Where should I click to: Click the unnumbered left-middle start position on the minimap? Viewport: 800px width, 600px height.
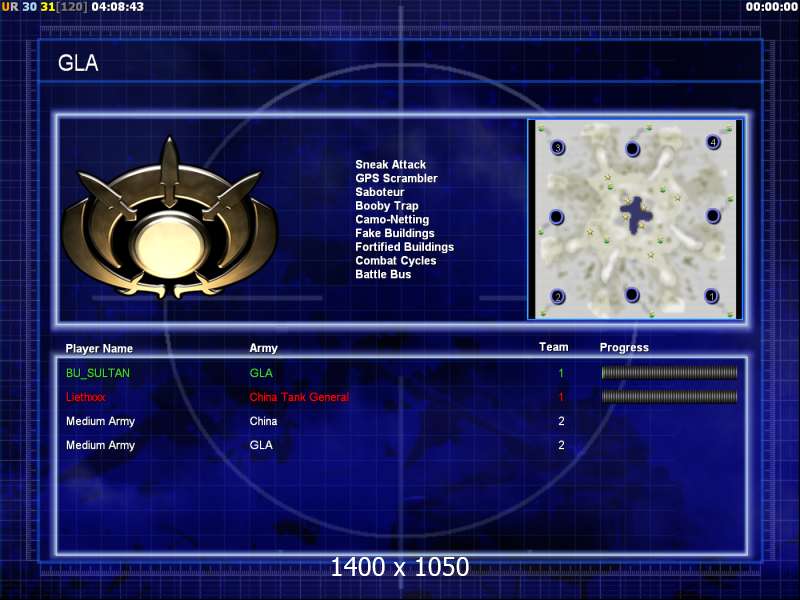[x=556, y=217]
